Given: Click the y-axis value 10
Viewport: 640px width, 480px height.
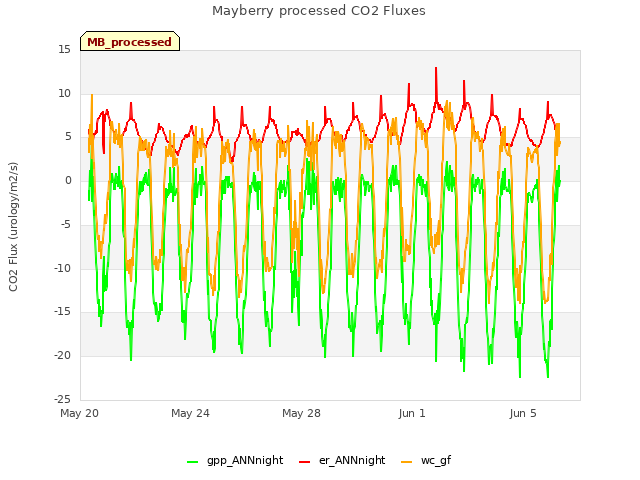Looking at the screenshot, I should tap(64, 93).
